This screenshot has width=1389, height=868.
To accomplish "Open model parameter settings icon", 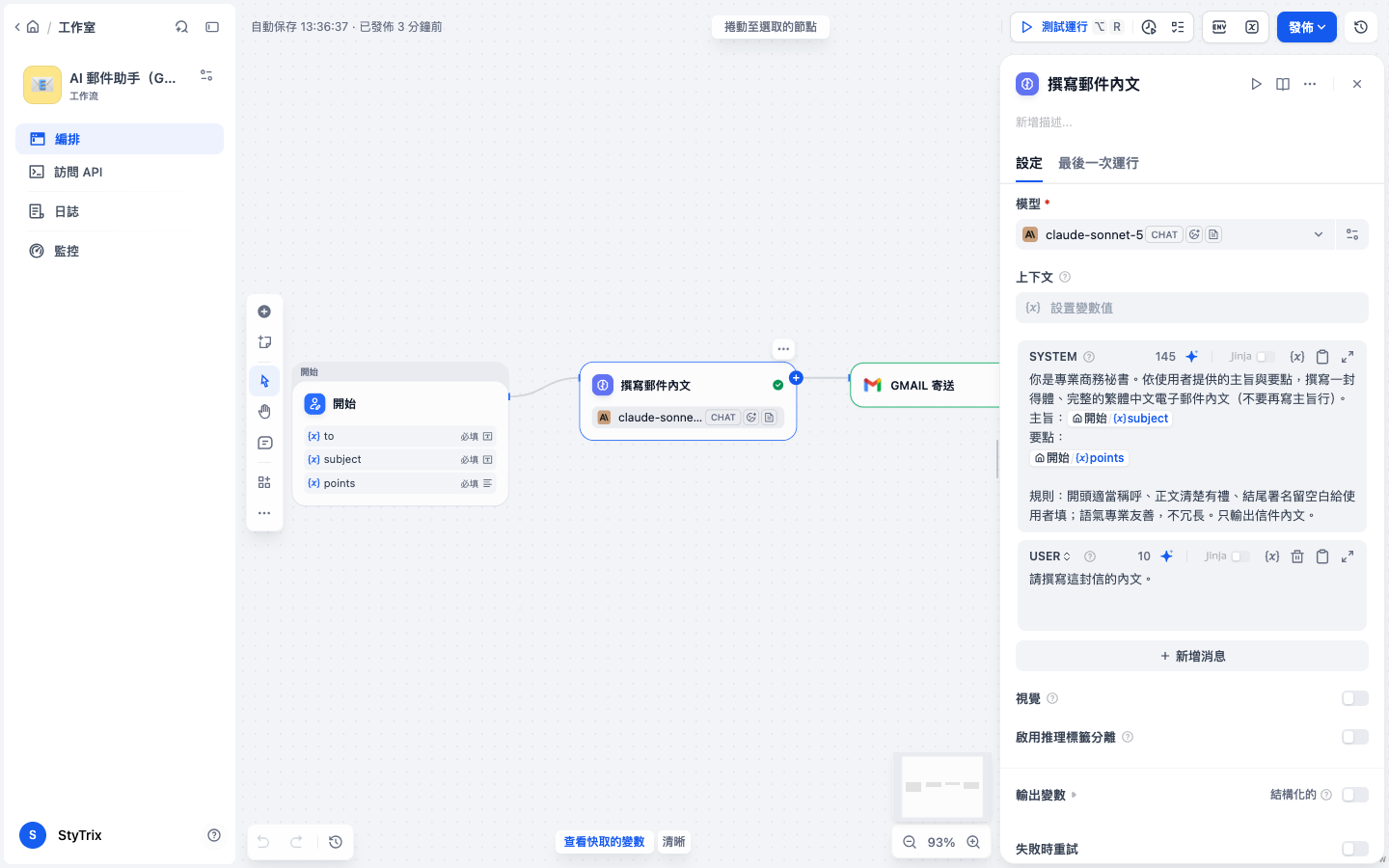I will 1352,234.
